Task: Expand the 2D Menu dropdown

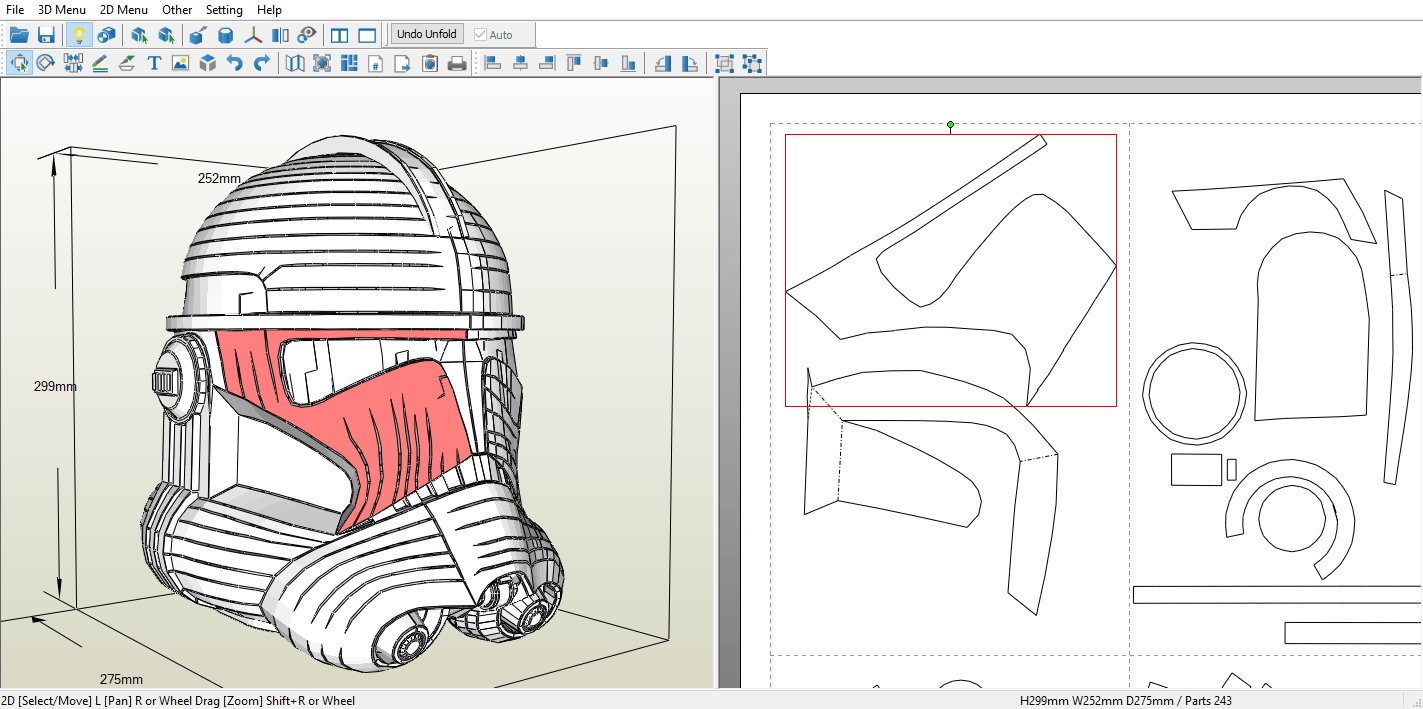Action: click(x=124, y=9)
